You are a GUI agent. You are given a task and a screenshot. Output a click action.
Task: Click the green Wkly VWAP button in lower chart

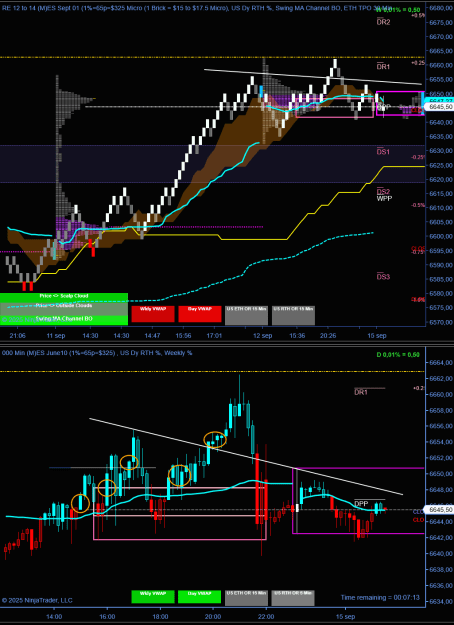pyautogui.click(x=153, y=597)
